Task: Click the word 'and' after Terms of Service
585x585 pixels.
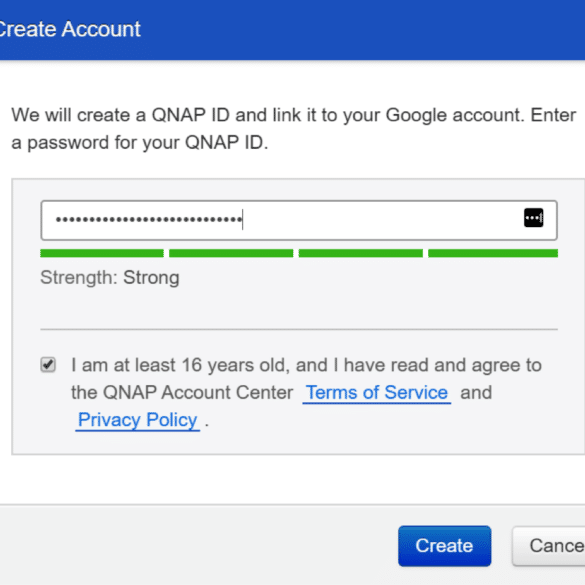Action: click(x=476, y=393)
